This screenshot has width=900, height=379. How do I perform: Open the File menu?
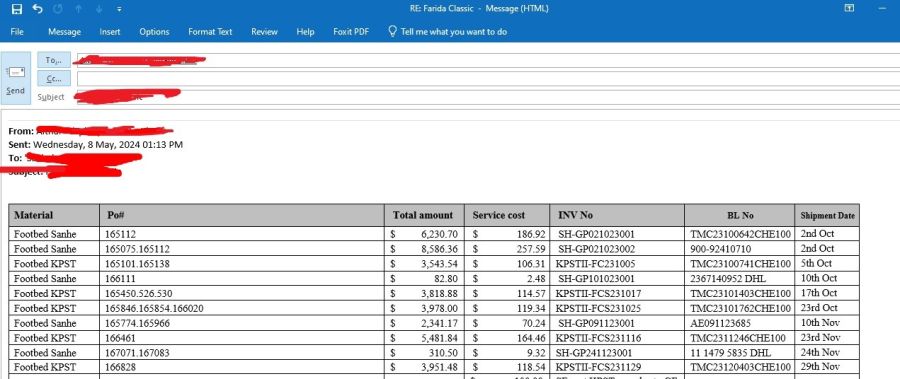[x=17, y=32]
